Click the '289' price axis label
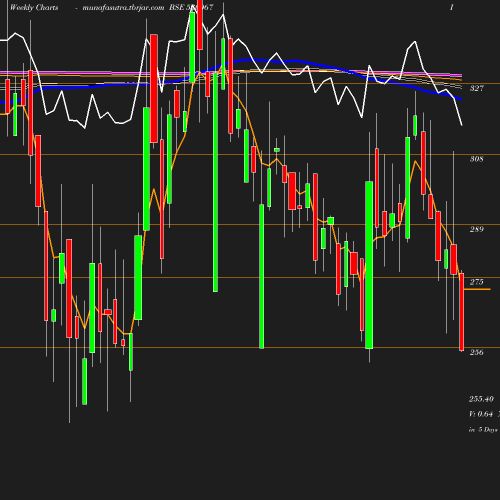The width and height of the screenshot is (500, 500). pos(477,229)
